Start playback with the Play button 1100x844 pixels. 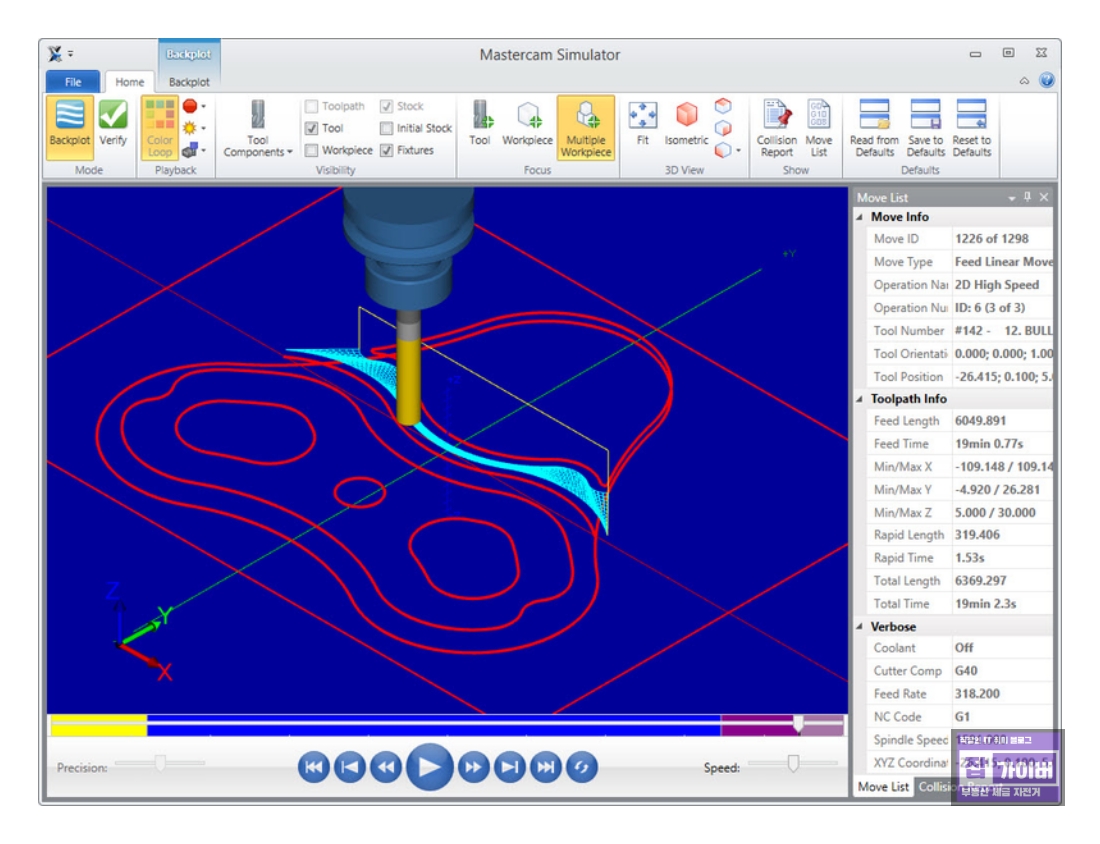pos(429,767)
